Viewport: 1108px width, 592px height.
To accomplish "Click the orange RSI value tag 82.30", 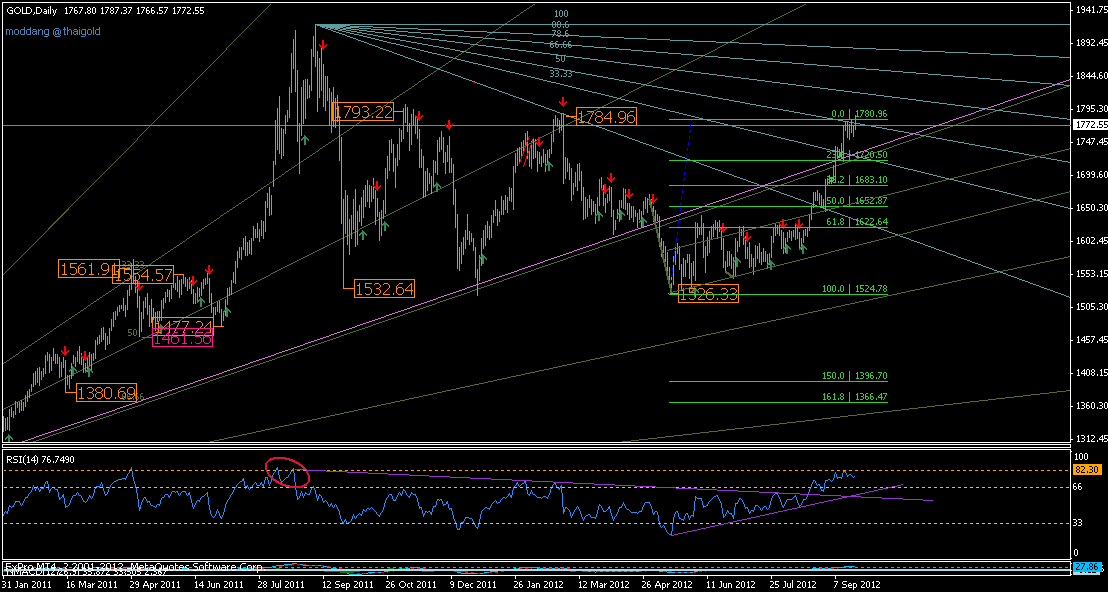I will [1085, 469].
